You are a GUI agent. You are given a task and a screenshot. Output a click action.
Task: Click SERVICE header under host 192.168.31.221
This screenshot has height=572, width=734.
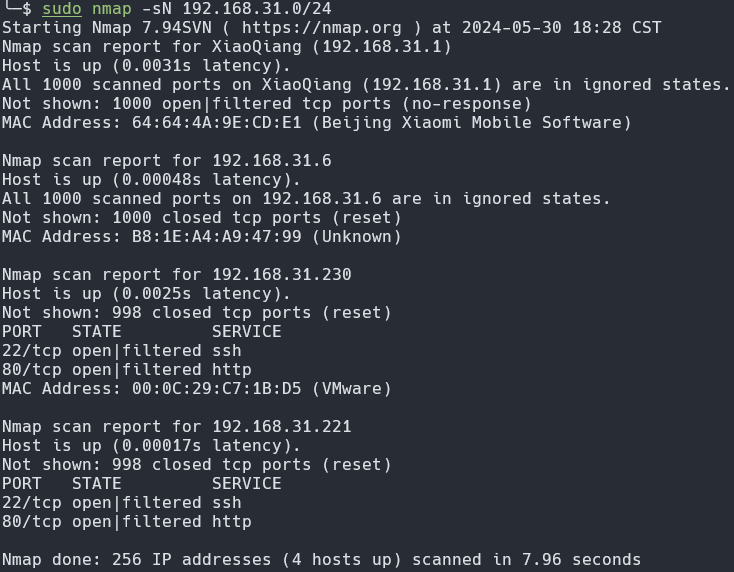click(x=247, y=484)
